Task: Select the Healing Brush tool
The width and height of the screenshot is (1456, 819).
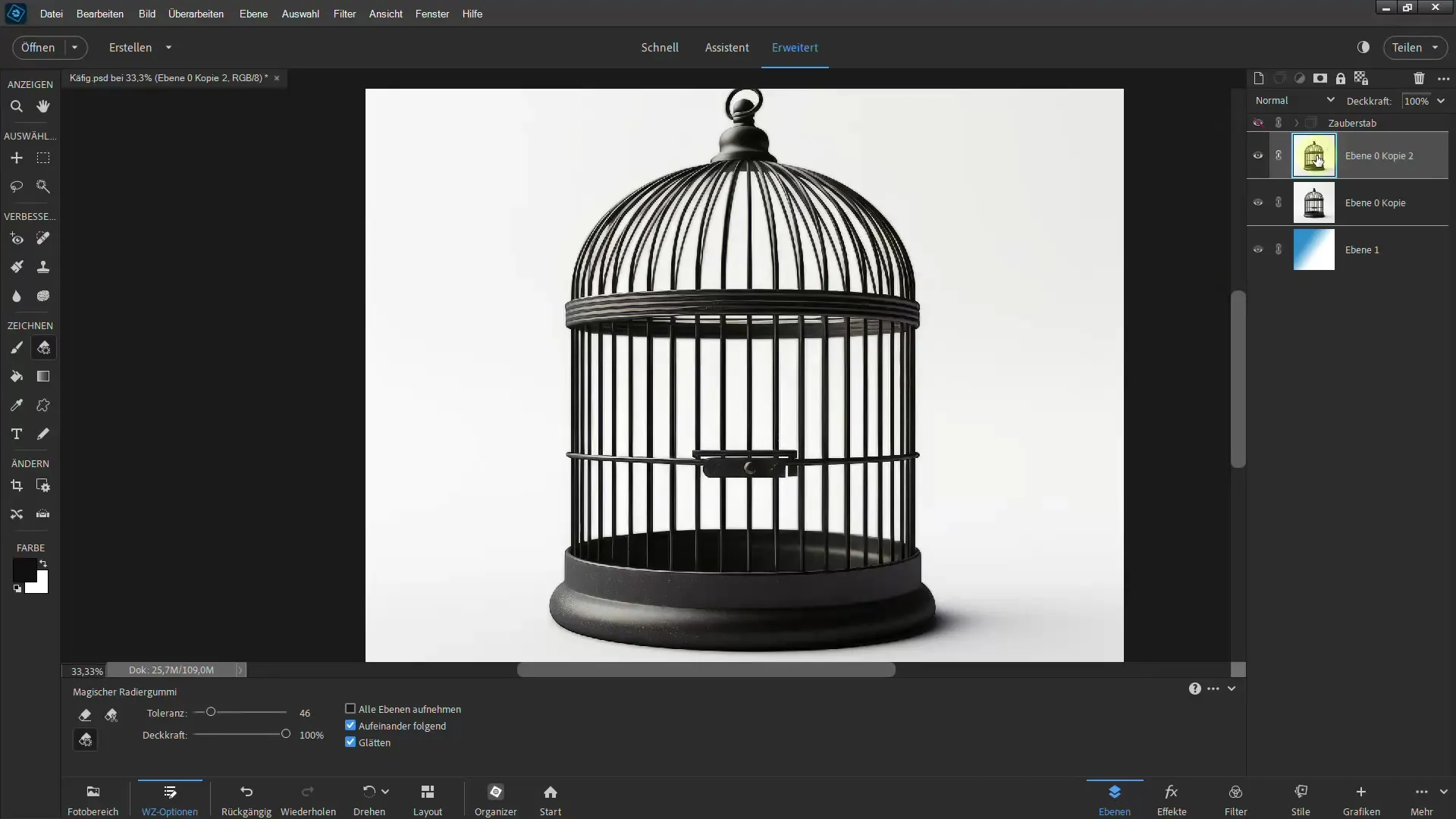Action: pyautogui.click(x=43, y=238)
